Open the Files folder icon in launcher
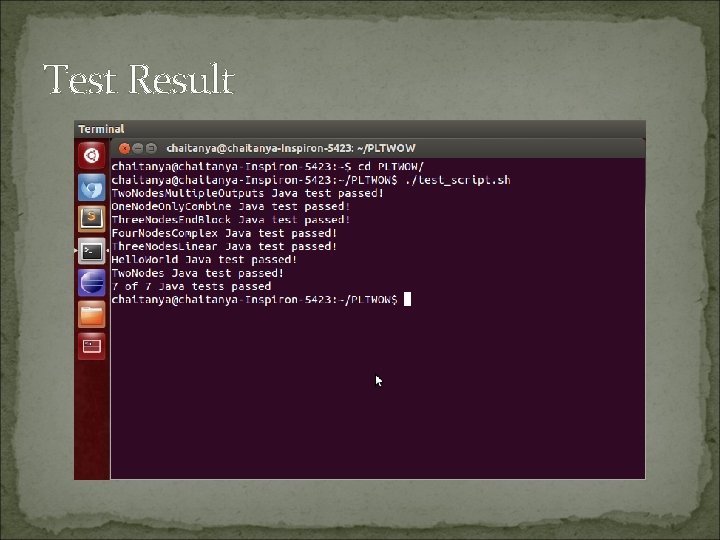 click(92, 315)
